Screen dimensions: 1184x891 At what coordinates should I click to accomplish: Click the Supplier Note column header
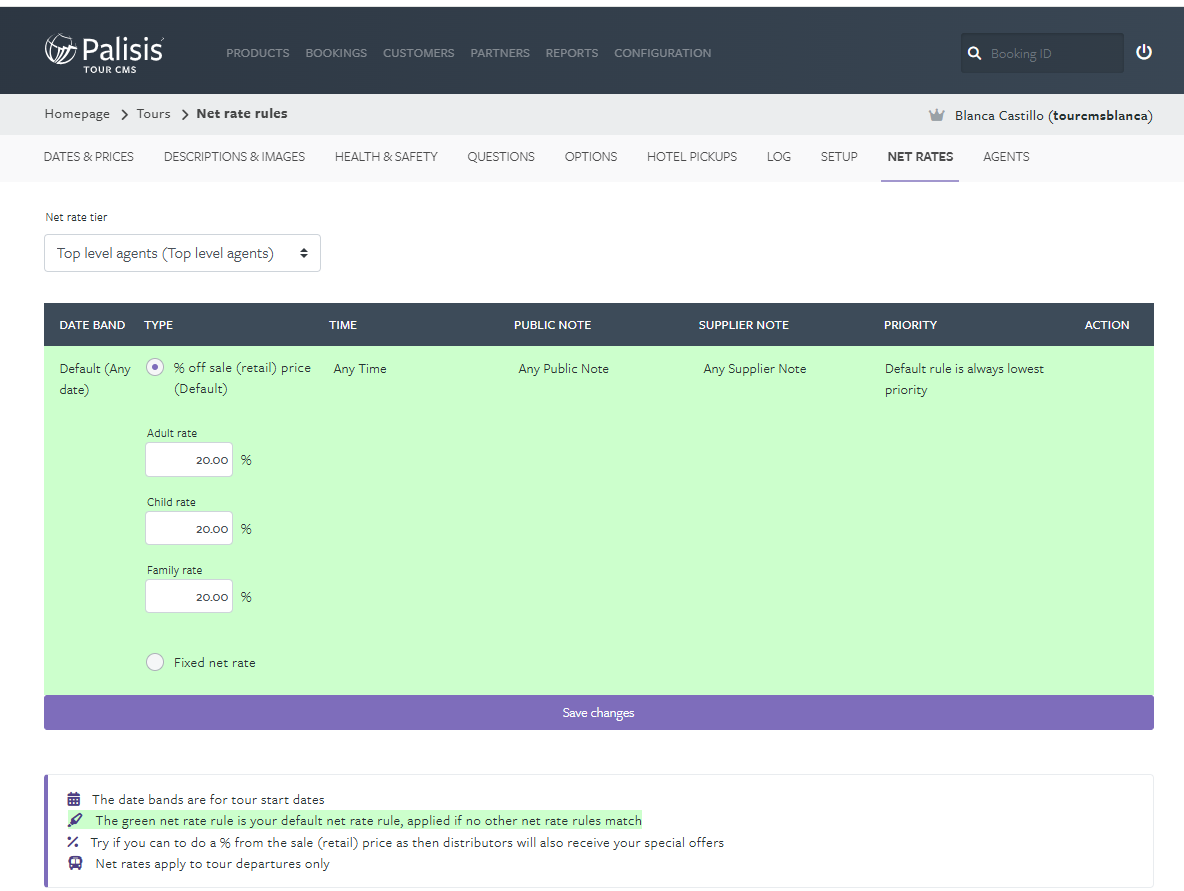[744, 325]
